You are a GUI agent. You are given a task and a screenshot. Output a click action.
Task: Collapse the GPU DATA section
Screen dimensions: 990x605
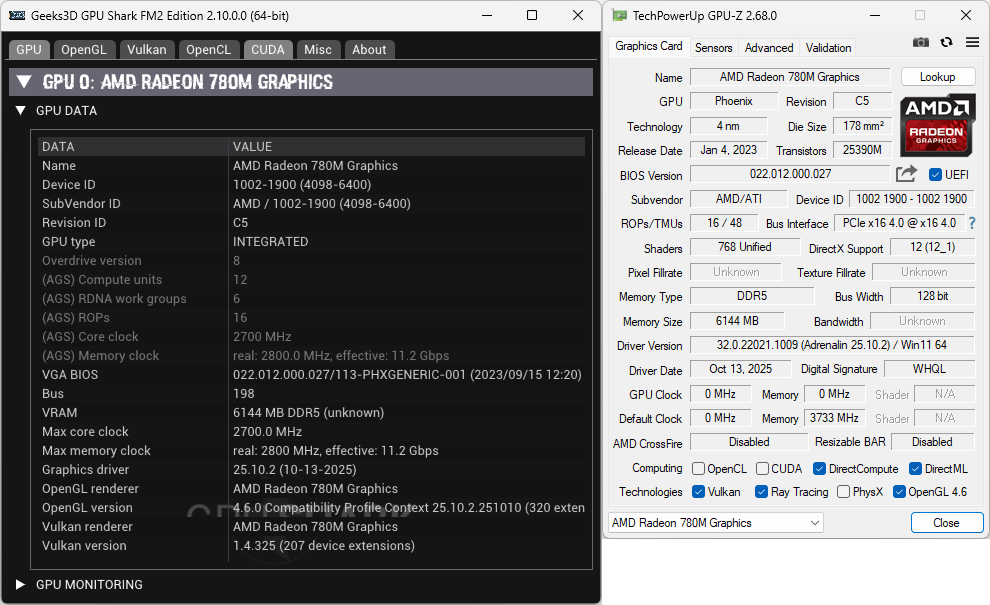pyautogui.click(x=21, y=111)
